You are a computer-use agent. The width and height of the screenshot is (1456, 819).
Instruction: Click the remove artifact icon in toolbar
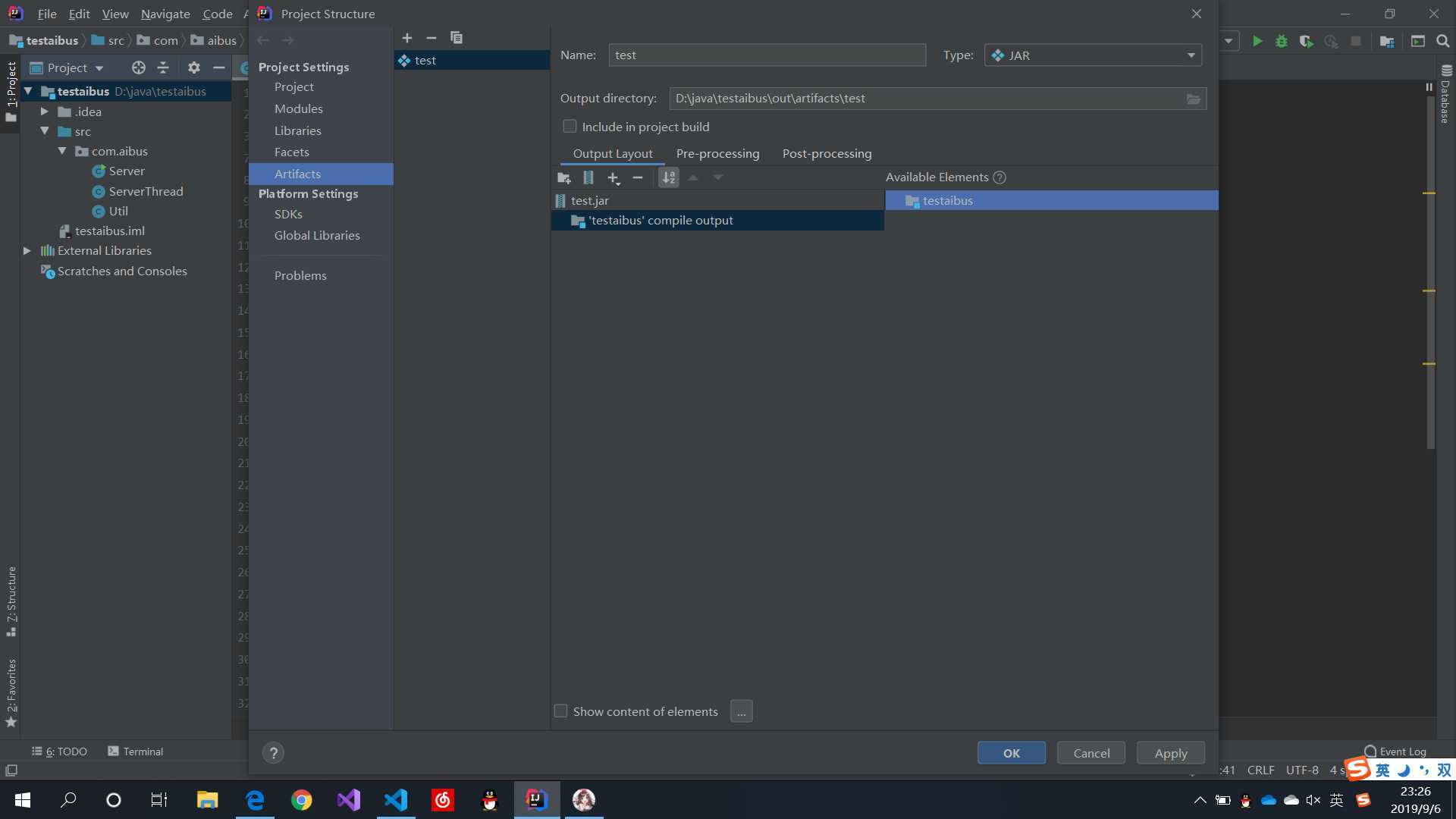click(x=431, y=38)
